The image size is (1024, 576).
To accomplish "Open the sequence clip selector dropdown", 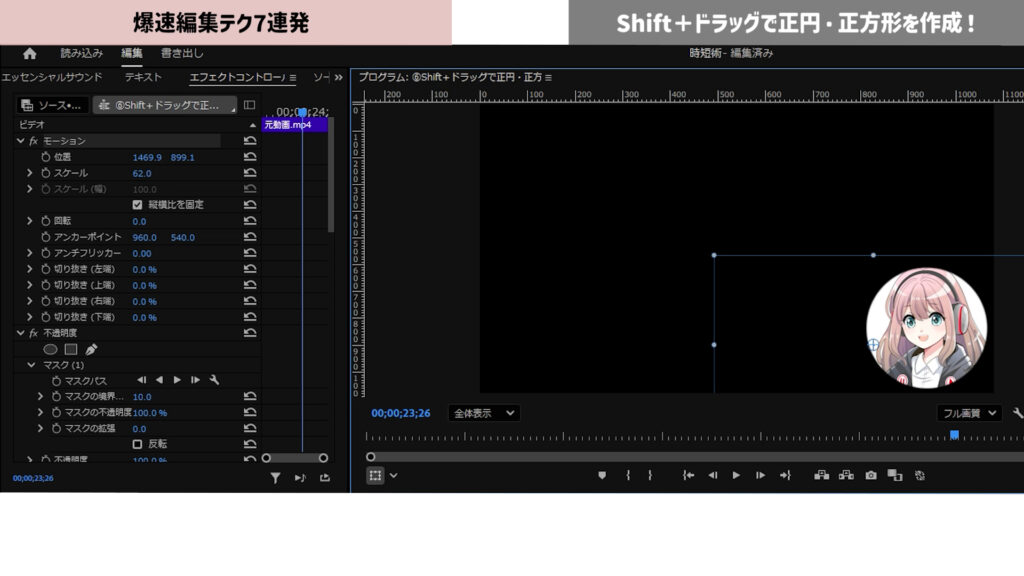I will coord(165,105).
